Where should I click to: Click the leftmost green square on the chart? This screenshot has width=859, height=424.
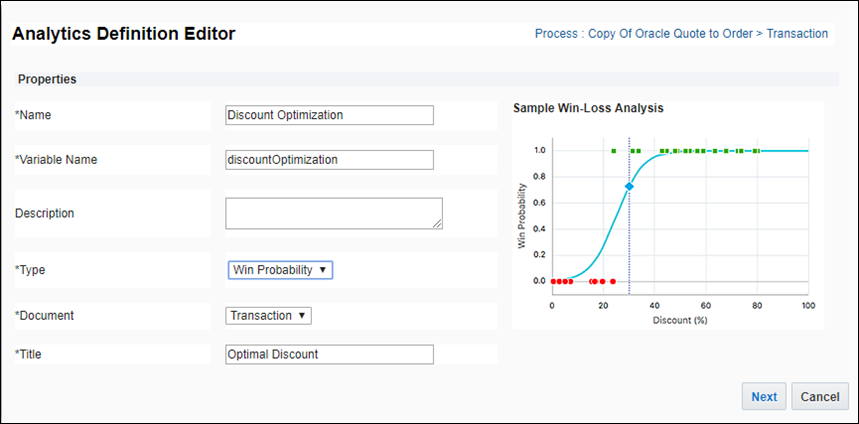click(613, 151)
